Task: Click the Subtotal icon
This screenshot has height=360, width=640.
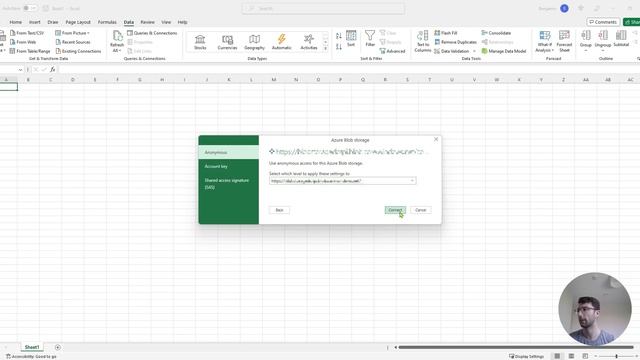Action: point(621,36)
